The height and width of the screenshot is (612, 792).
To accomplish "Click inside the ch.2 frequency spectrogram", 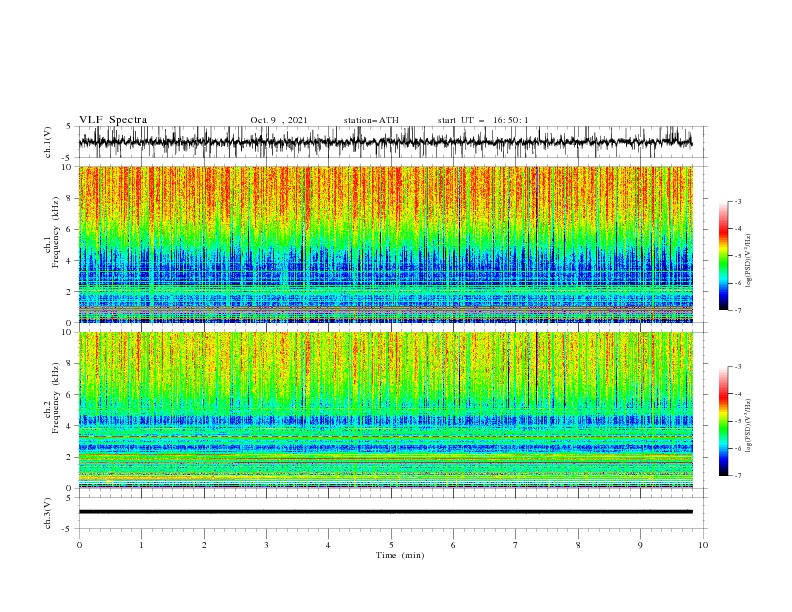I will [x=386, y=410].
